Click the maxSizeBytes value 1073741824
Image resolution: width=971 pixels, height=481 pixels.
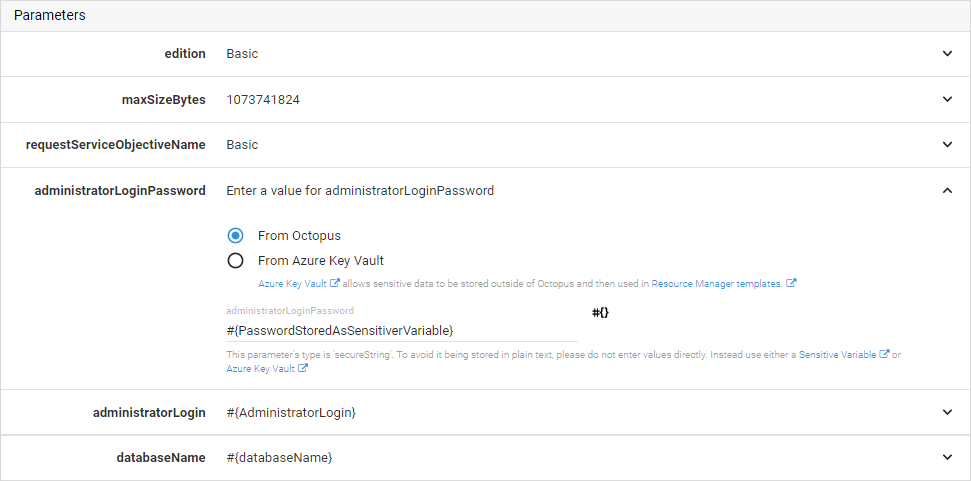point(263,100)
